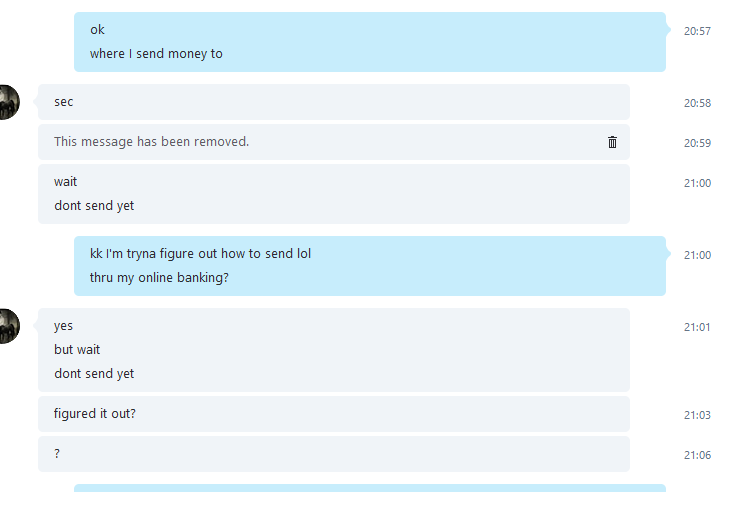
Task: Open the contact avatar beside 'sec' message
Action: [x=9, y=102]
